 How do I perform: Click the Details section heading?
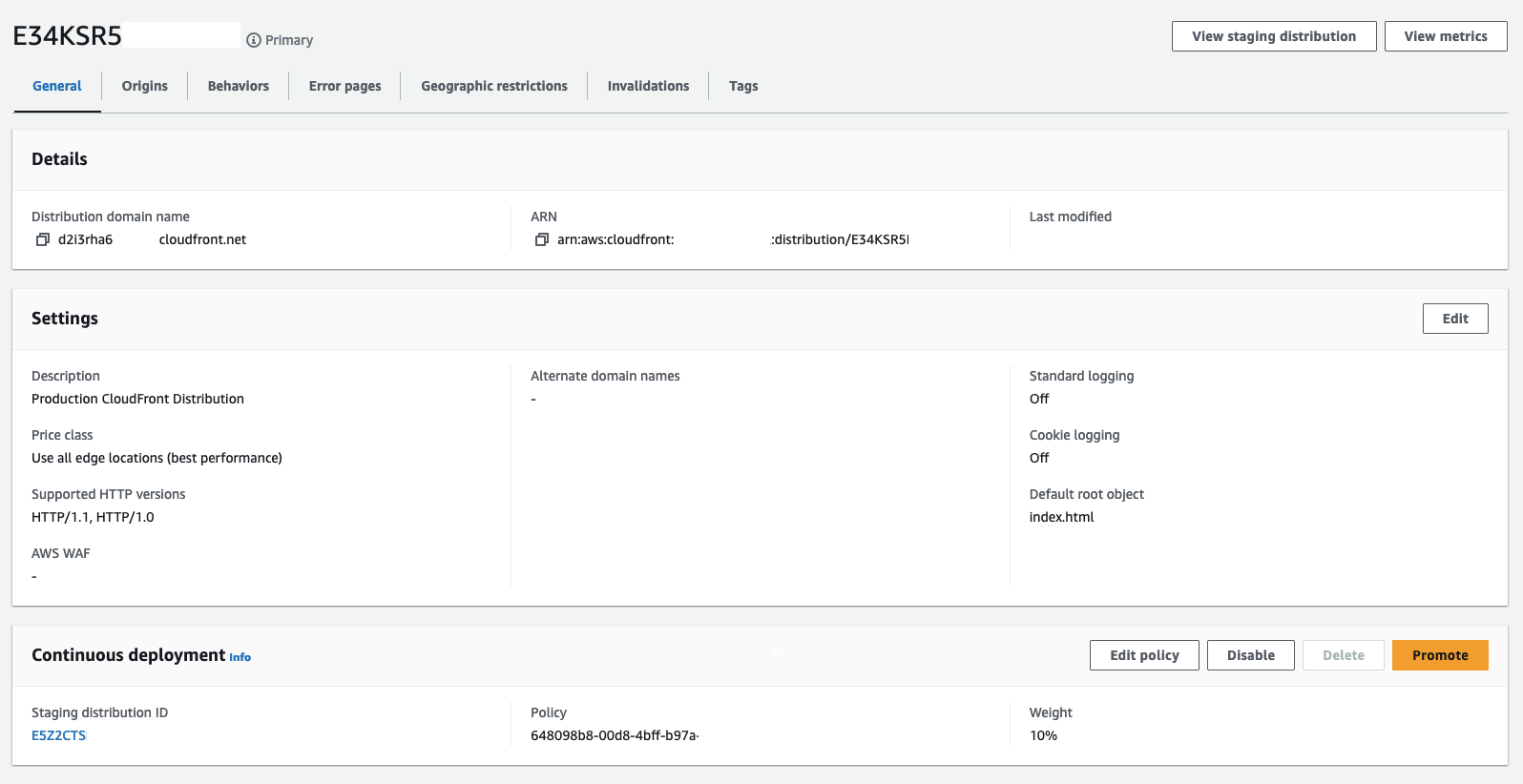[59, 159]
